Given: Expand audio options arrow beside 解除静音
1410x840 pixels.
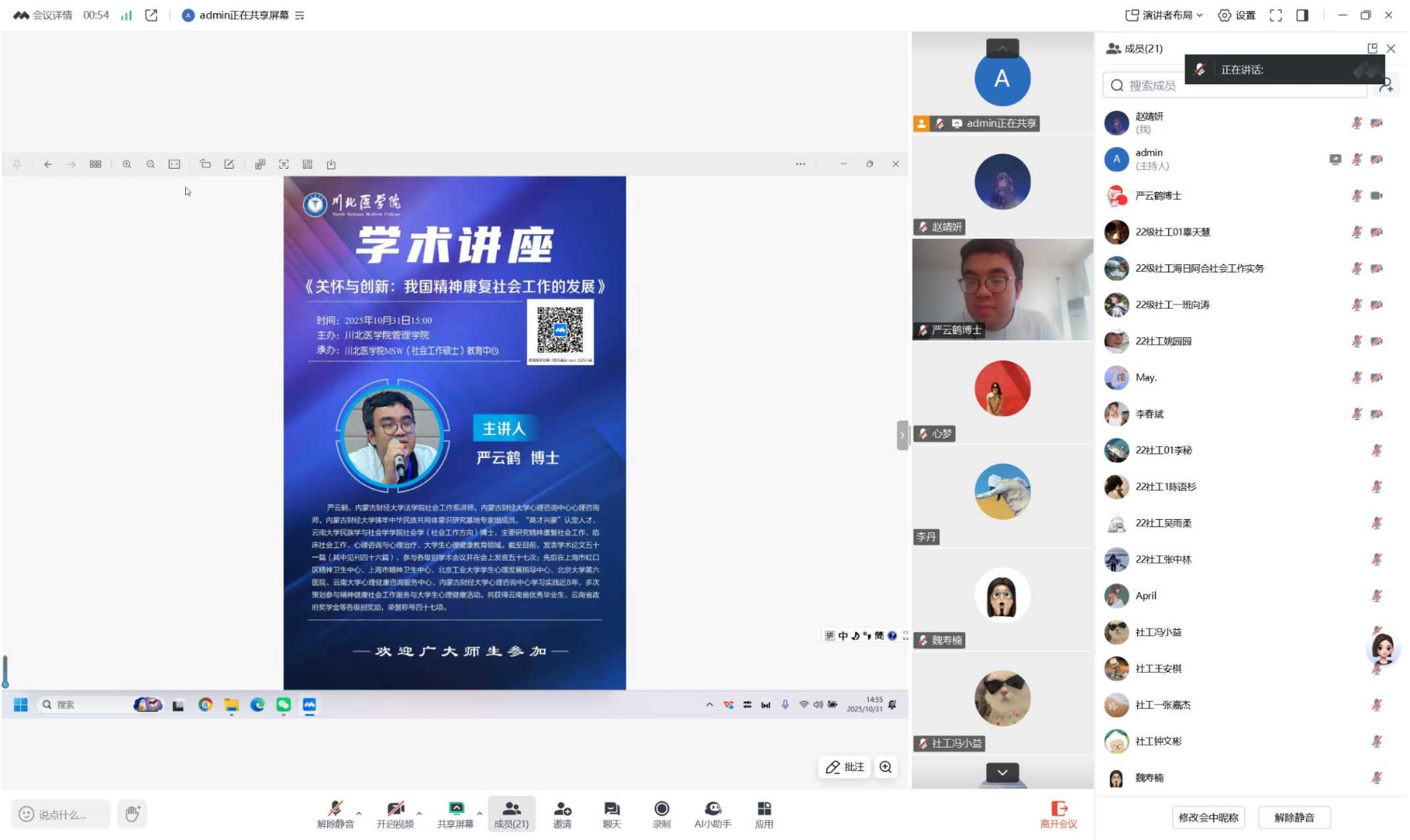Looking at the screenshot, I should pyautogui.click(x=359, y=813).
